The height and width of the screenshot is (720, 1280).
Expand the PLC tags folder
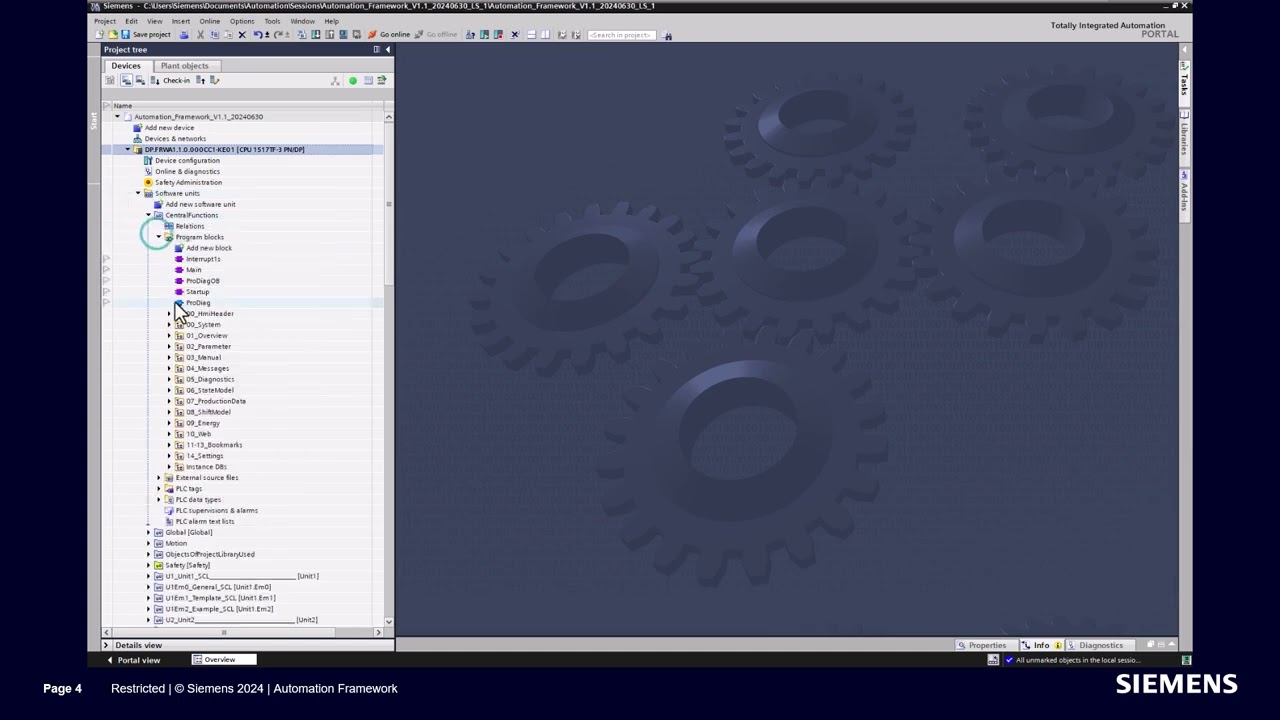pos(159,489)
